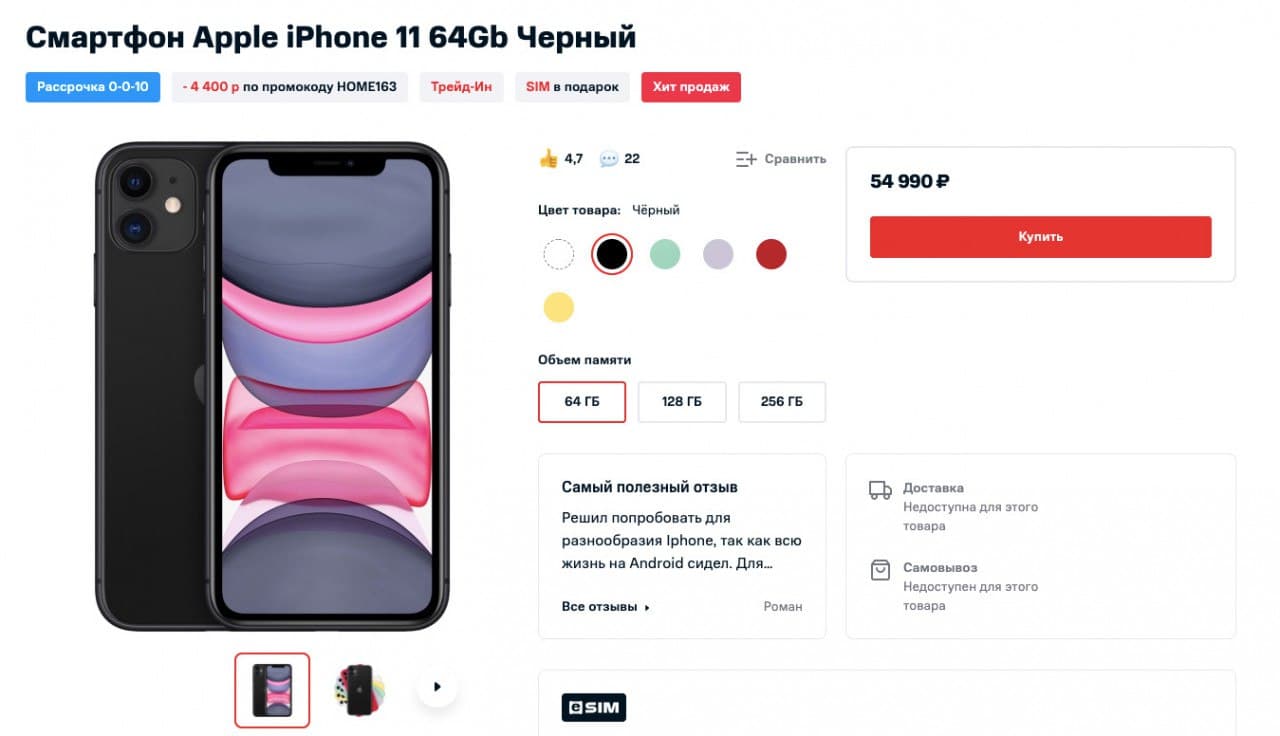
Task: Click the eSIM logo badge
Action: point(593,708)
